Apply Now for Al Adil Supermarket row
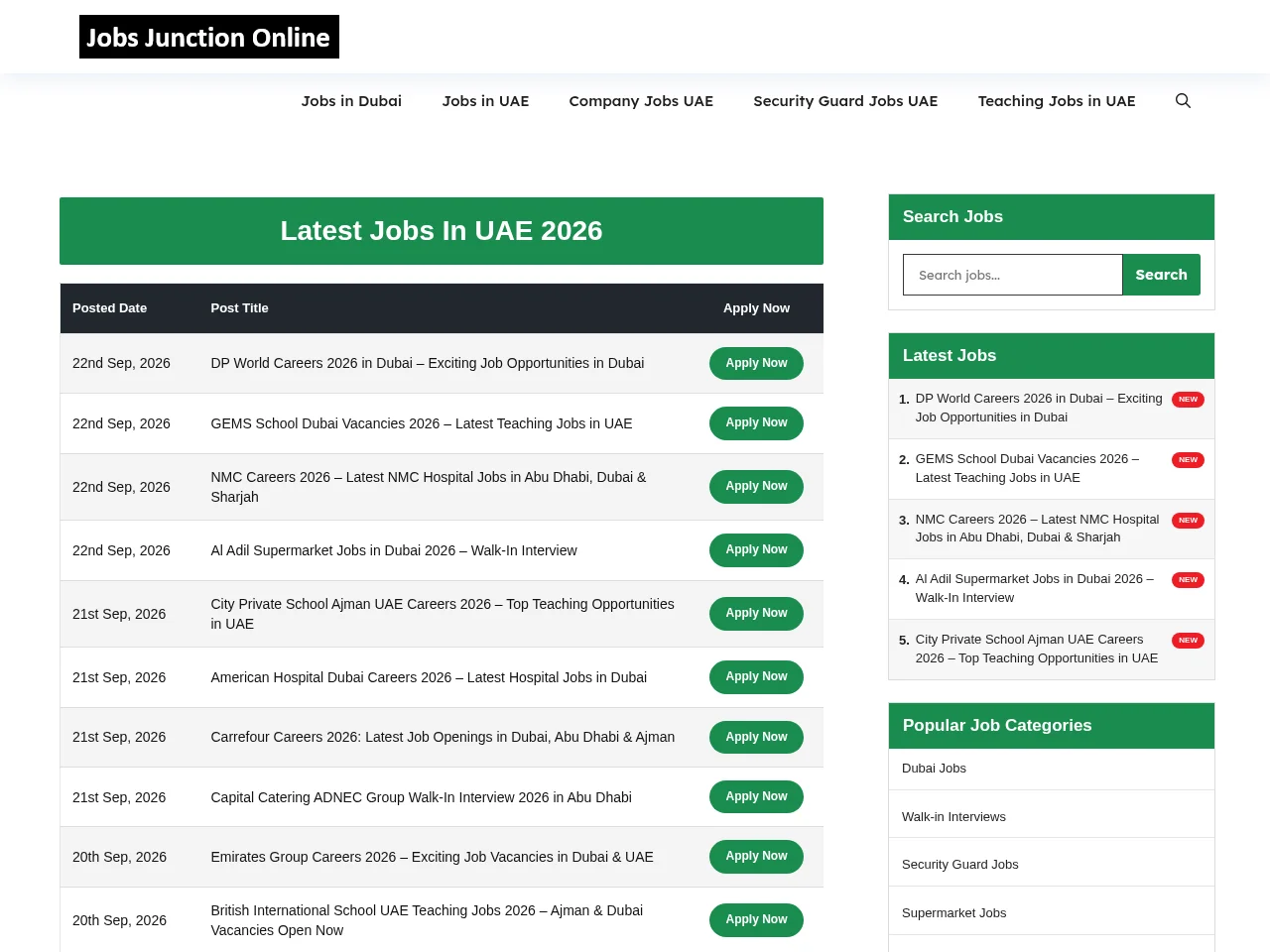The image size is (1270, 952). pyautogui.click(x=756, y=550)
